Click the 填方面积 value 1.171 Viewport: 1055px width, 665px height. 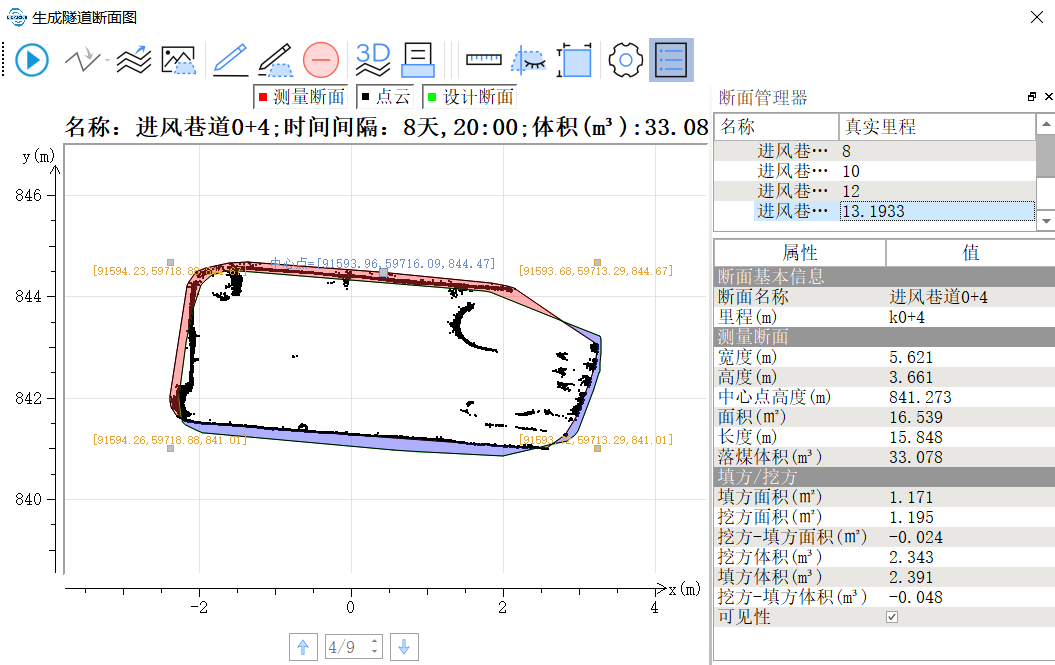[x=911, y=497]
